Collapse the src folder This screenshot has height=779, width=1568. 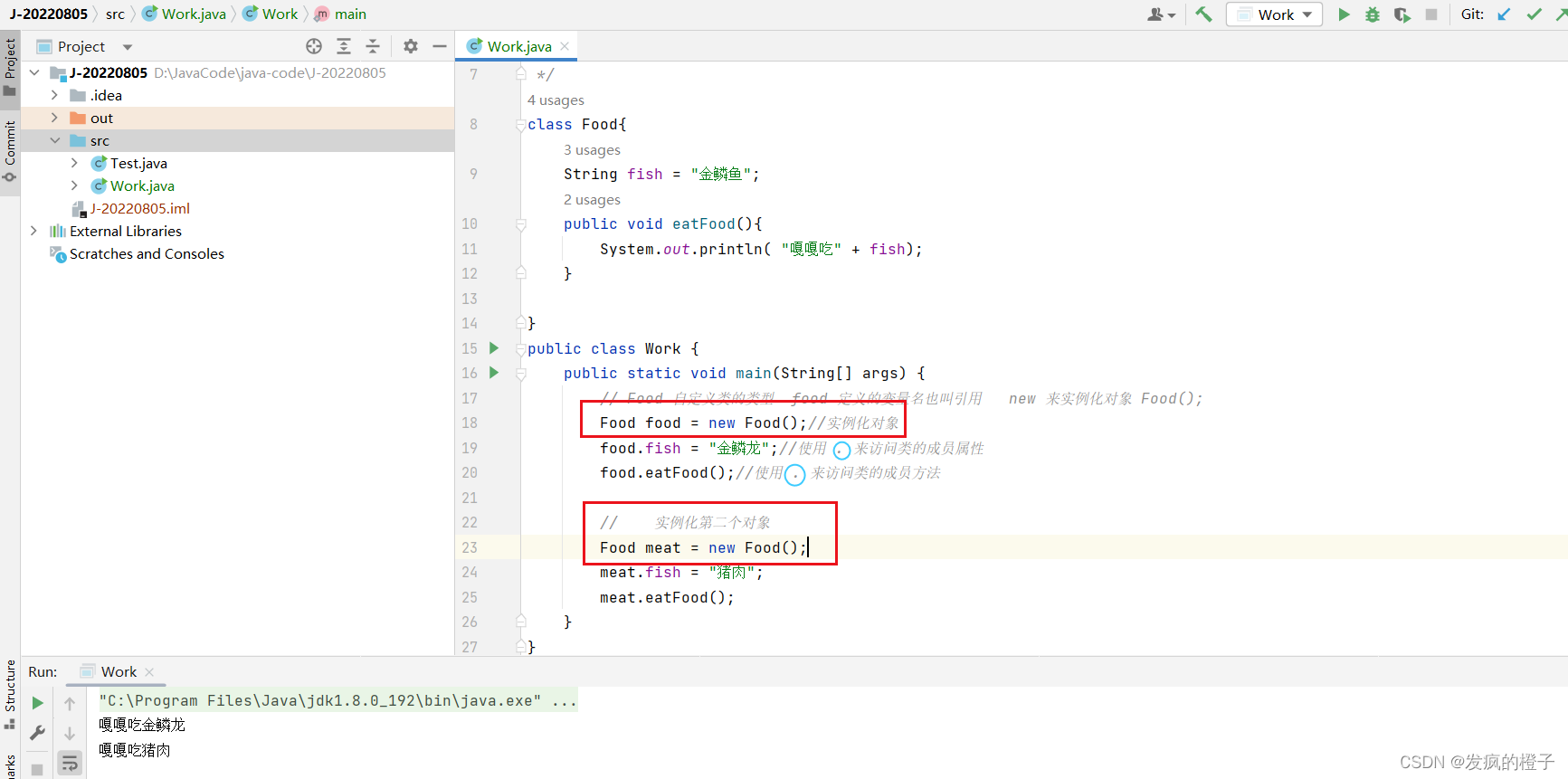point(54,140)
